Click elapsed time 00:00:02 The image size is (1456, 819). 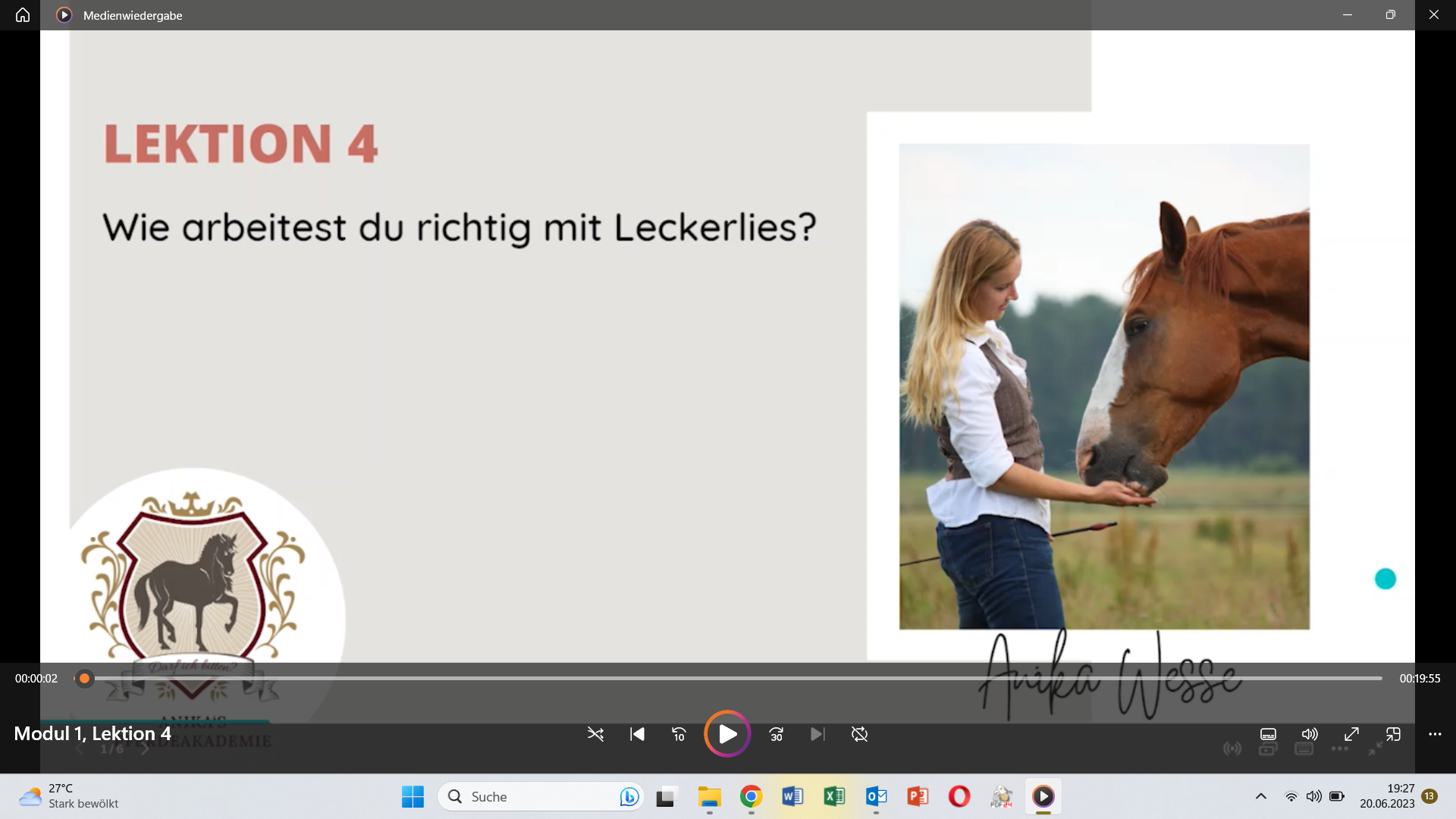point(36,678)
